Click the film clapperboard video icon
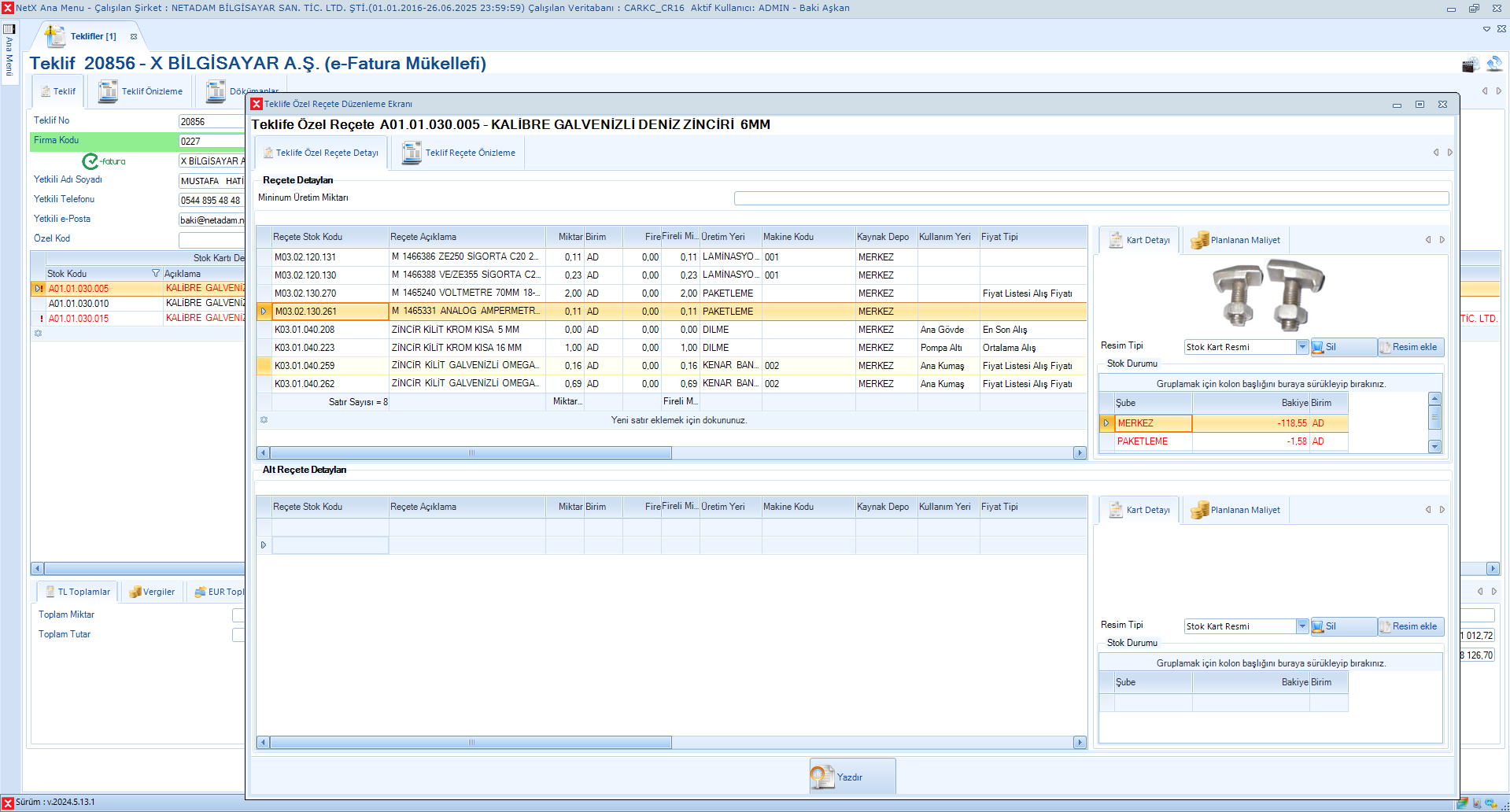 point(1469,65)
